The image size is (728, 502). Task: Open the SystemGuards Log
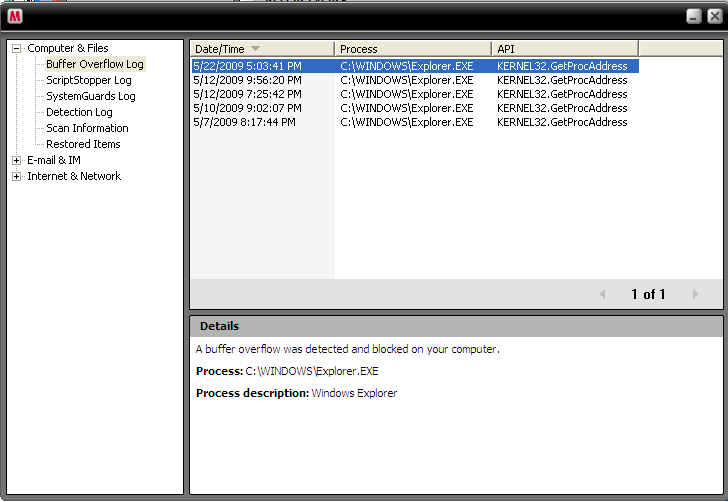90,96
